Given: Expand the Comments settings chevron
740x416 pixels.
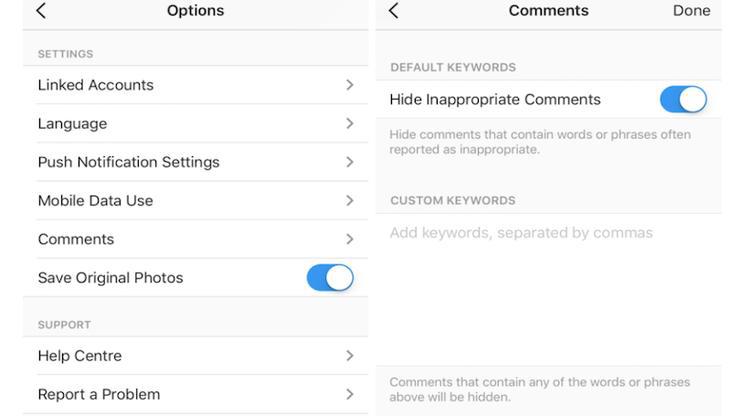Looking at the screenshot, I should 349,239.
